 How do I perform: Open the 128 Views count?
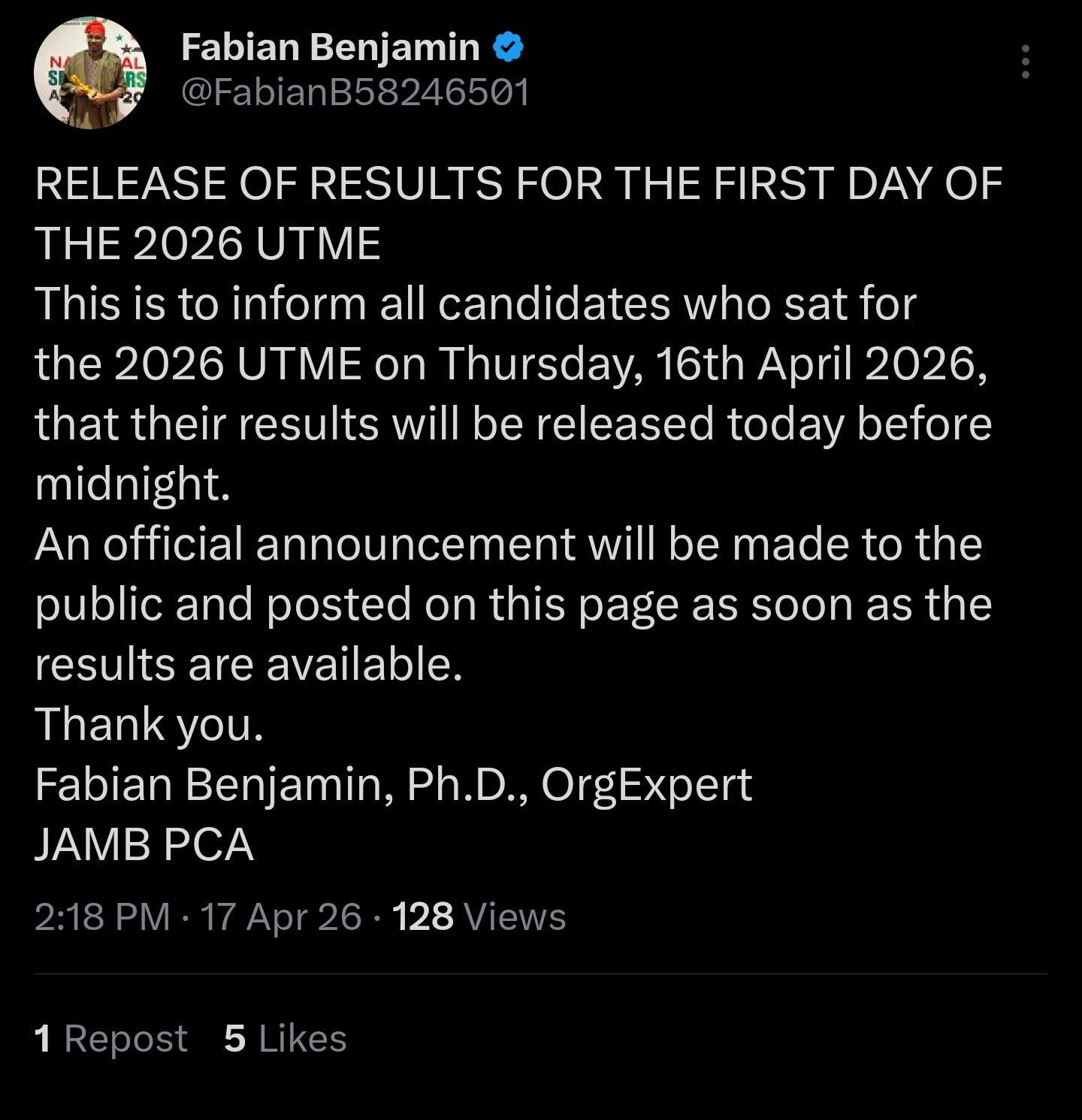(x=479, y=917)
